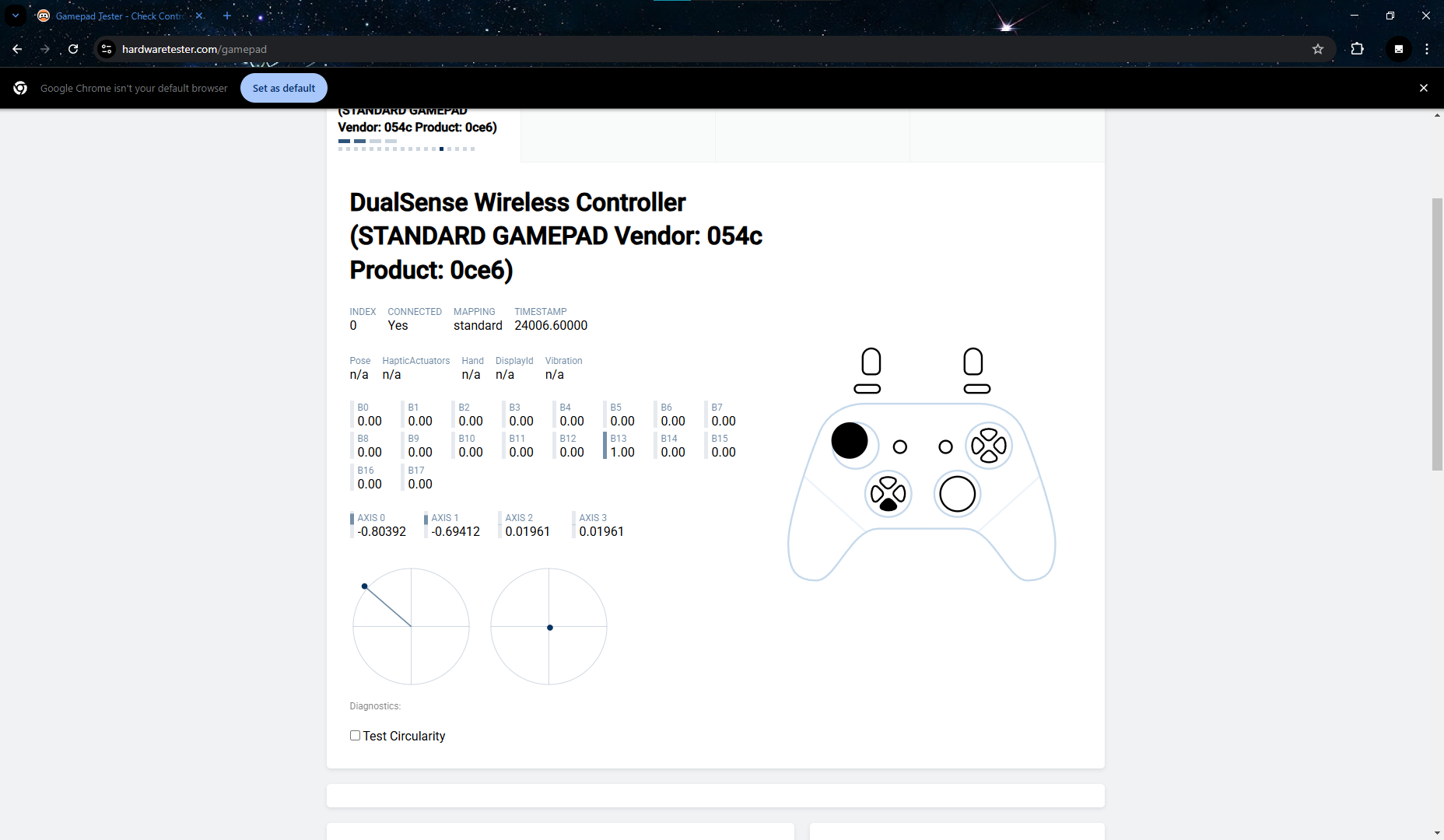This screenshot has width=1444, height=840.
Task: Bookmark this page with the star icon
Action: coord(1318,49)
